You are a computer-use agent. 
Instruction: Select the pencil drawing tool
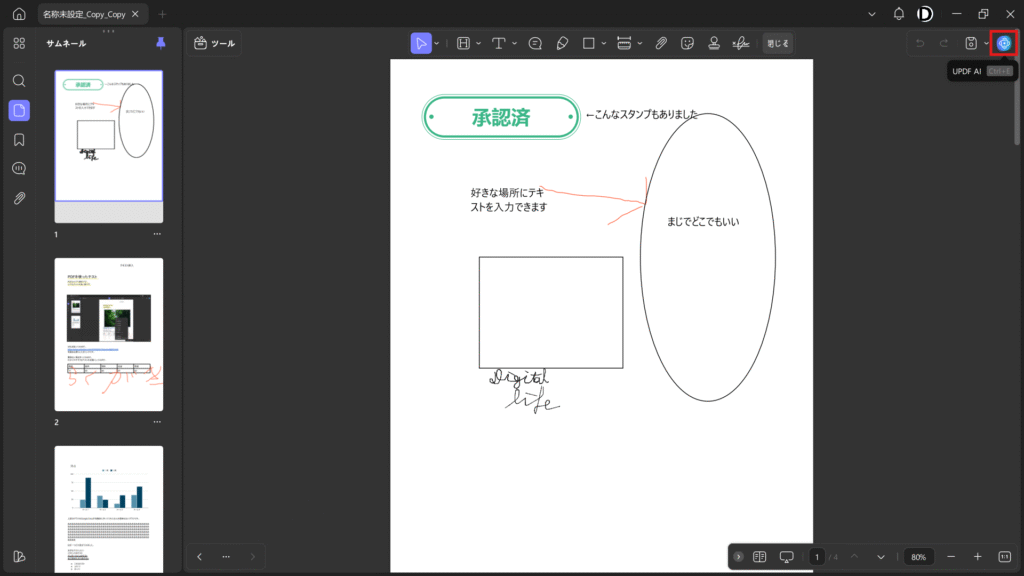[562, 43]
